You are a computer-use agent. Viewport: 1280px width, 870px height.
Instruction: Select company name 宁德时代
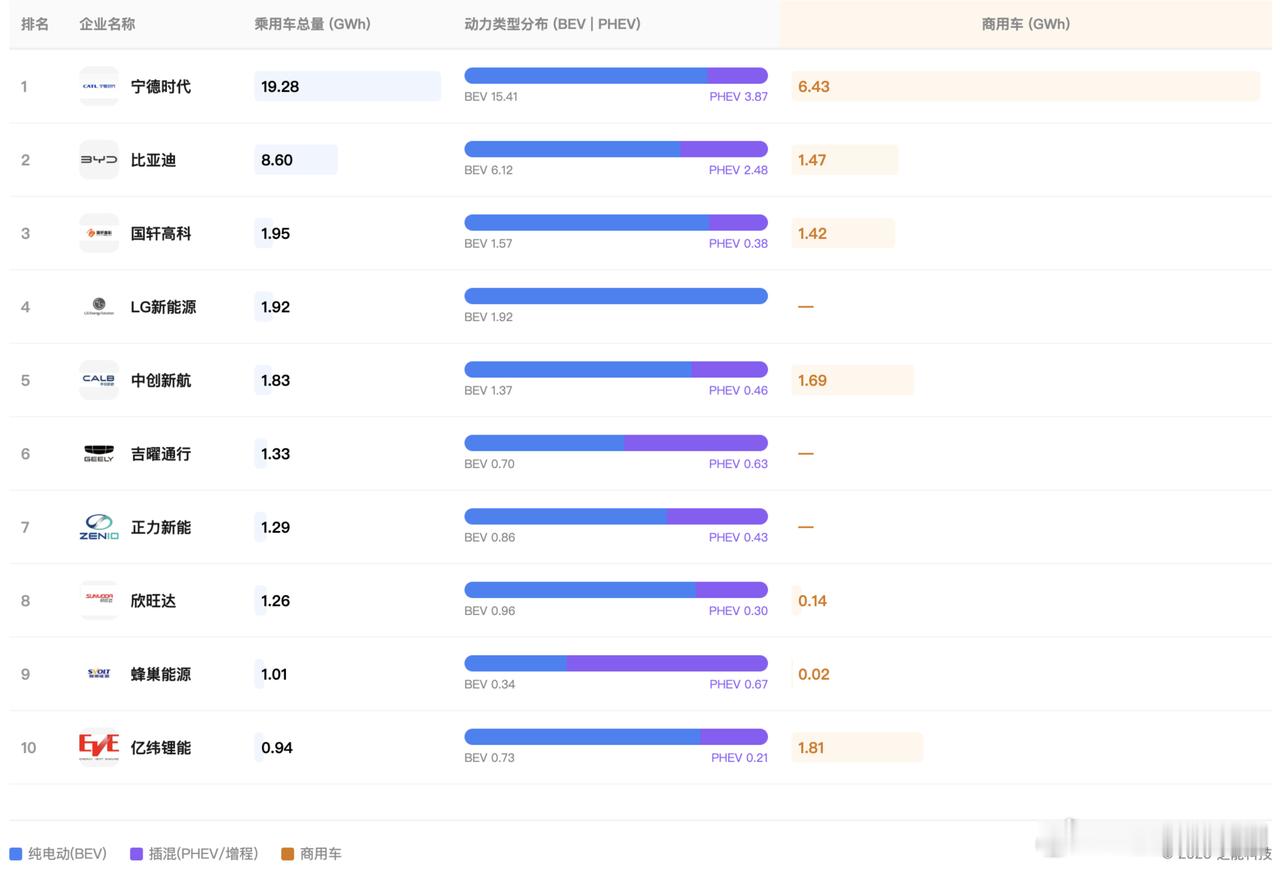coord(161,87)
